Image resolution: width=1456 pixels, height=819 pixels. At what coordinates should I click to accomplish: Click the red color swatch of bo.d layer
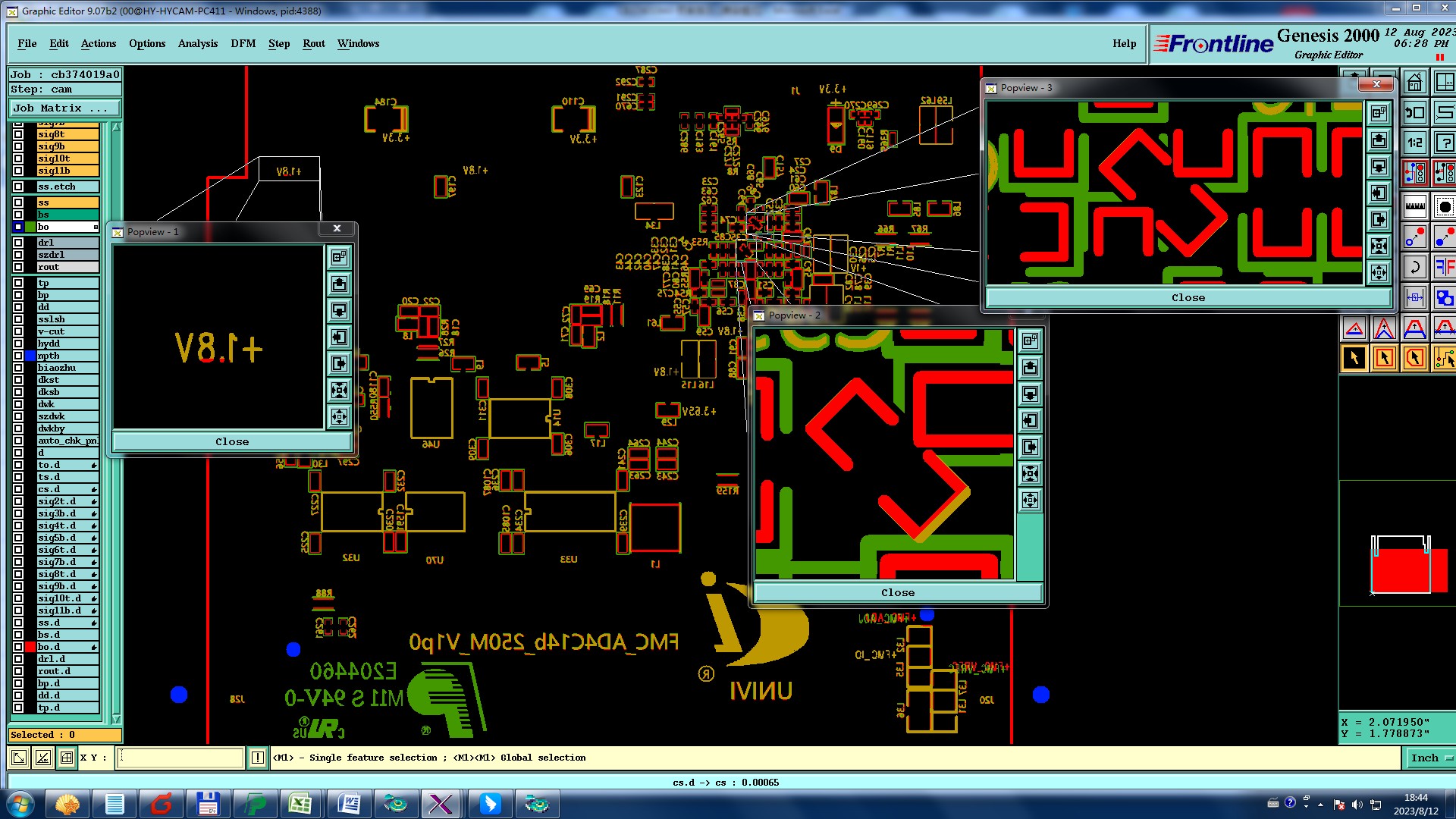(30, 647)
